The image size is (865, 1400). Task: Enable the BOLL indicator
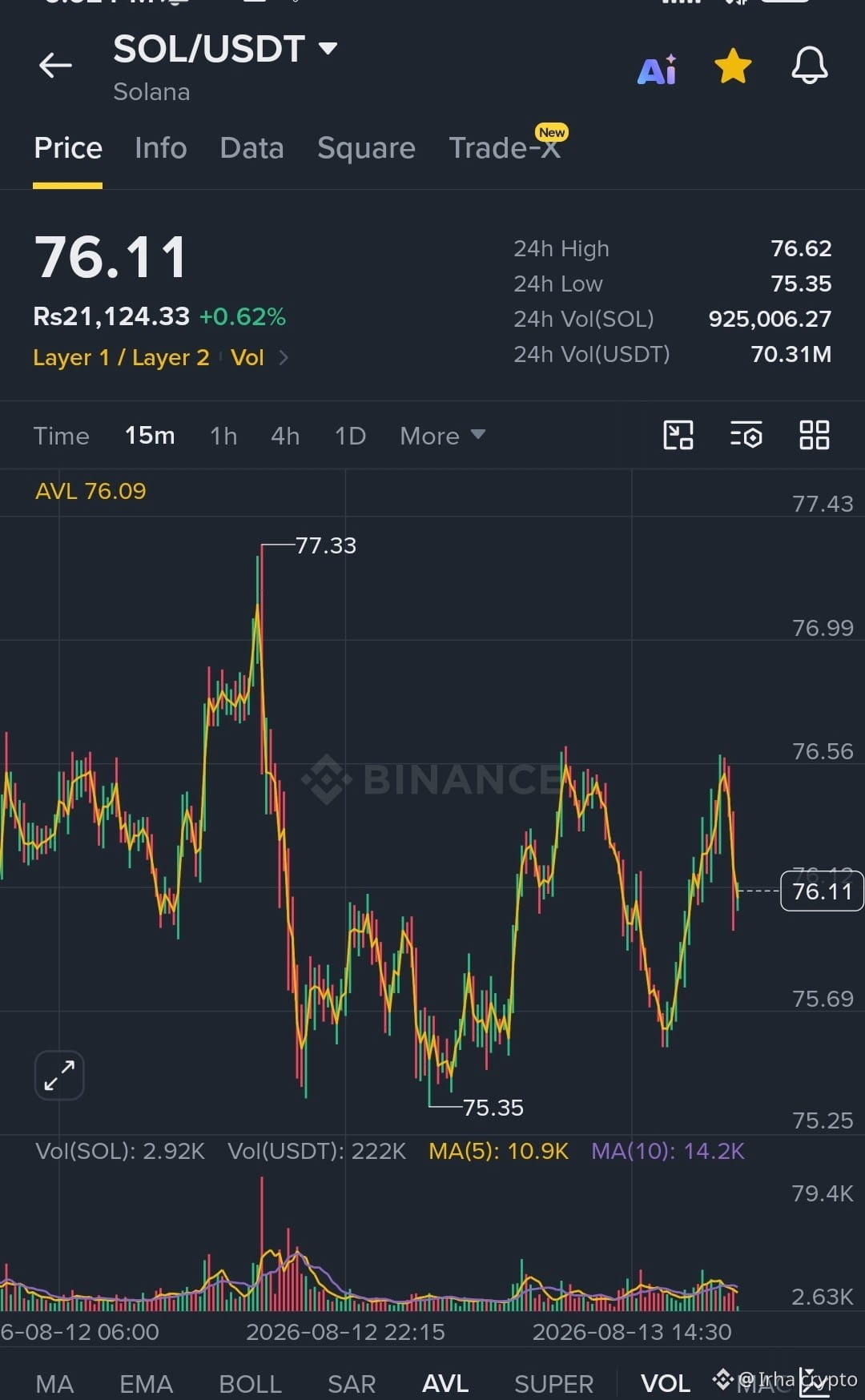(250, 1383)
